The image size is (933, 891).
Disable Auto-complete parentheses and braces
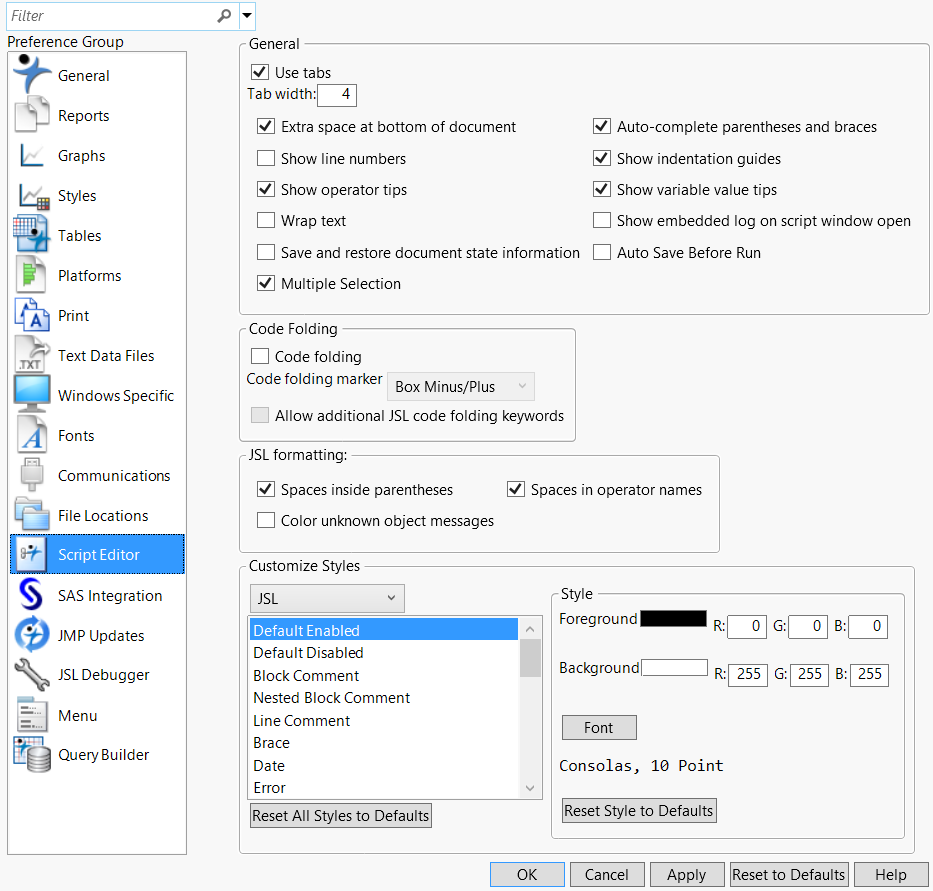tap(601, 127)
